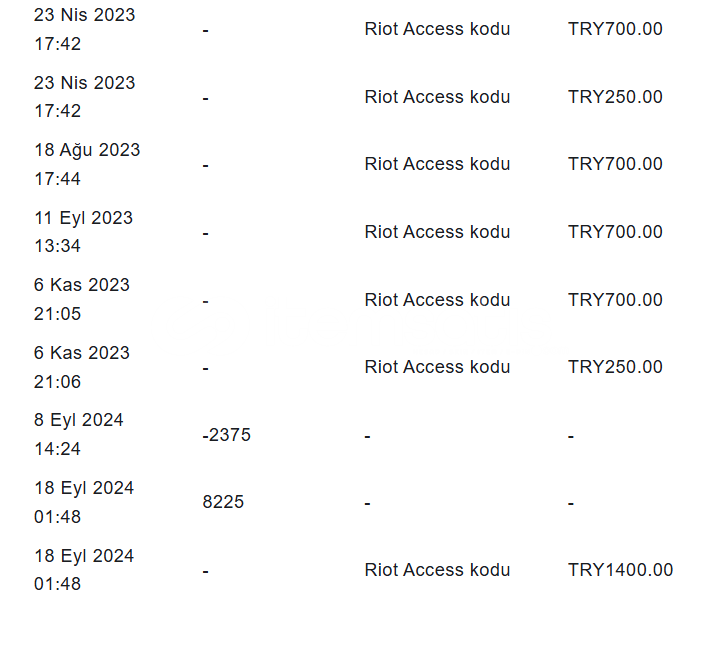Viewport: 719px width, 652px height.
Task: Select the -2375 value
Action: [226, 435]
